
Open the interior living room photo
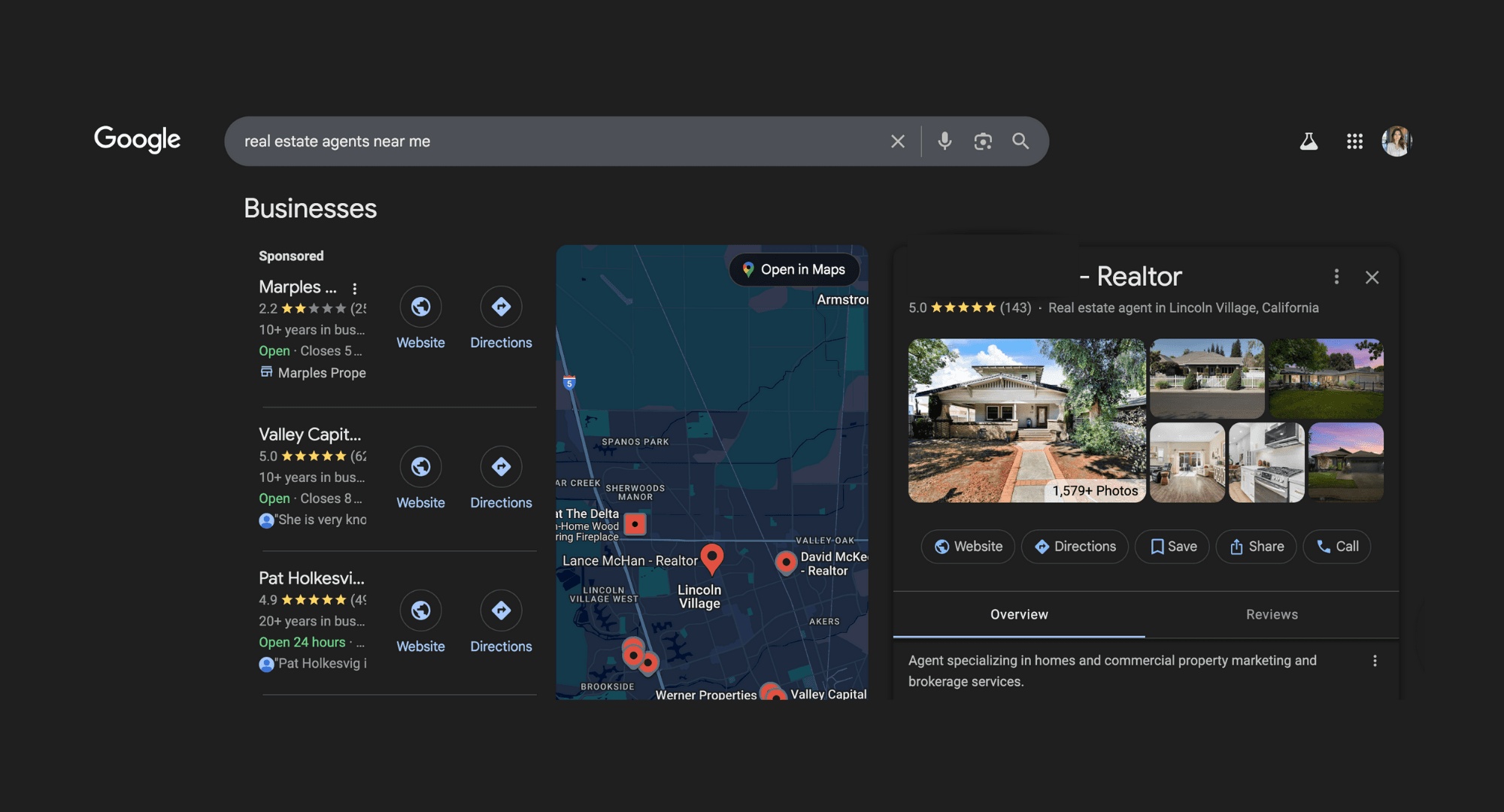coord(1187,462)
